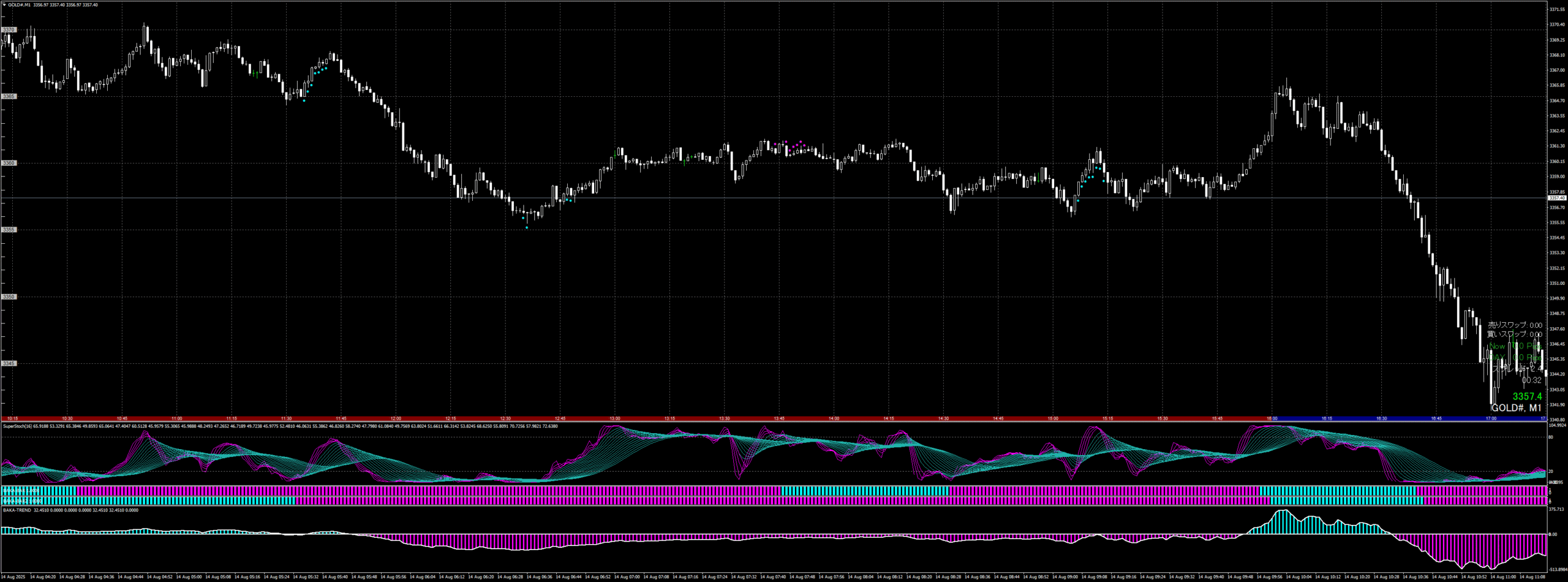Click the BAKA-TREND indicator label
Screen dimensions: 1568x582
point(17,510)
